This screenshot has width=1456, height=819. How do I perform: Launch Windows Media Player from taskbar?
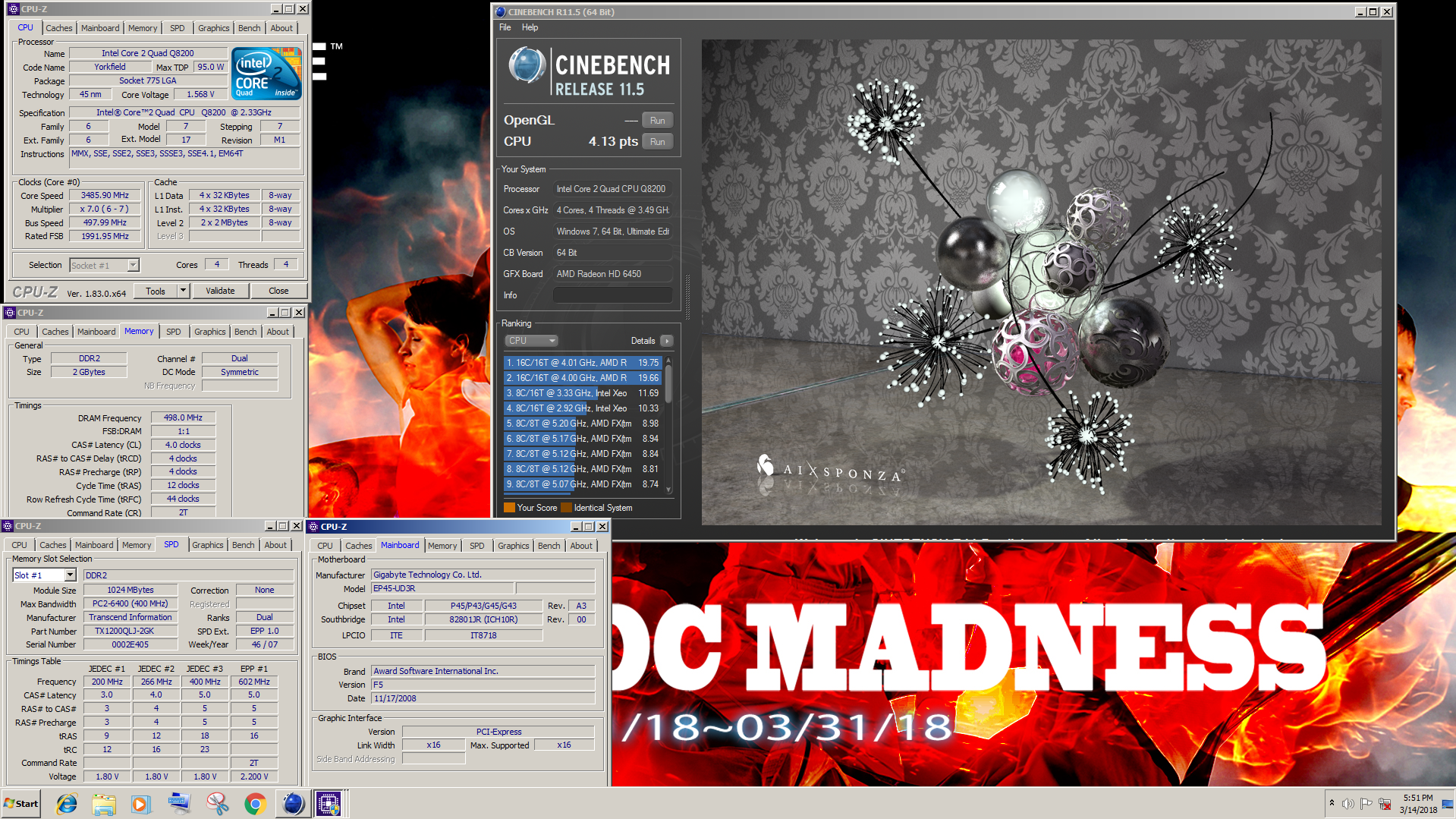(x=141, y=804)
